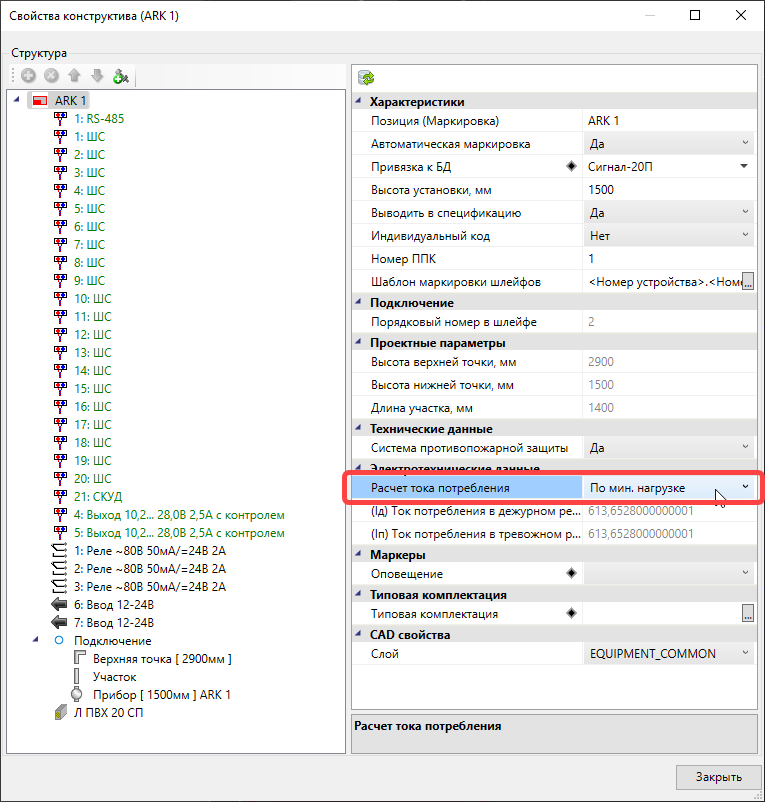This screenshot has width=765, height=802.
Task: Click the move up arrow toolbar icon
Action: tap(74, 76)
